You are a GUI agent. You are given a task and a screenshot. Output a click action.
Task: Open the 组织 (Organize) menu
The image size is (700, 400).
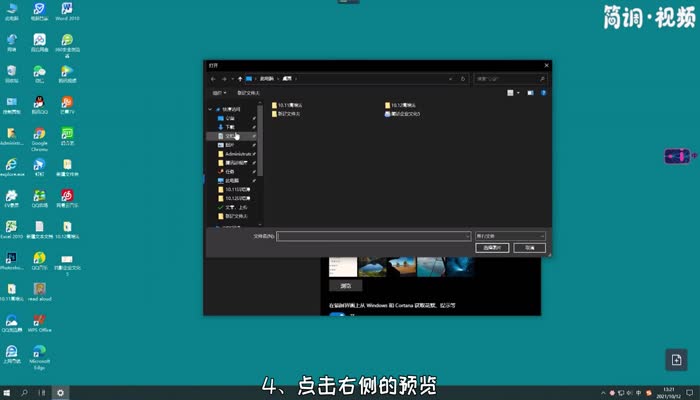click(x=218, y=92)
